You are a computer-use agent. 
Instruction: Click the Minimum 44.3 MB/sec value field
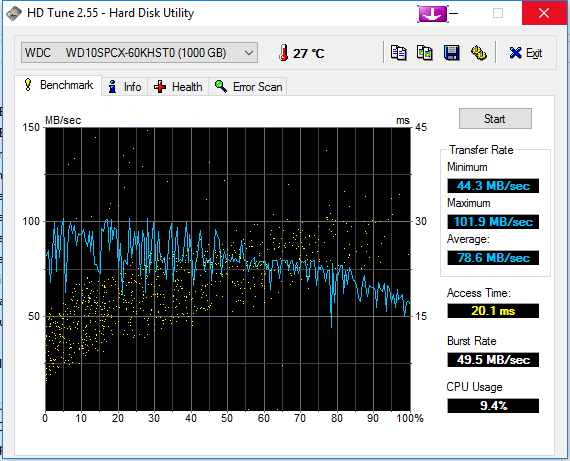click(x=493, y=186)
